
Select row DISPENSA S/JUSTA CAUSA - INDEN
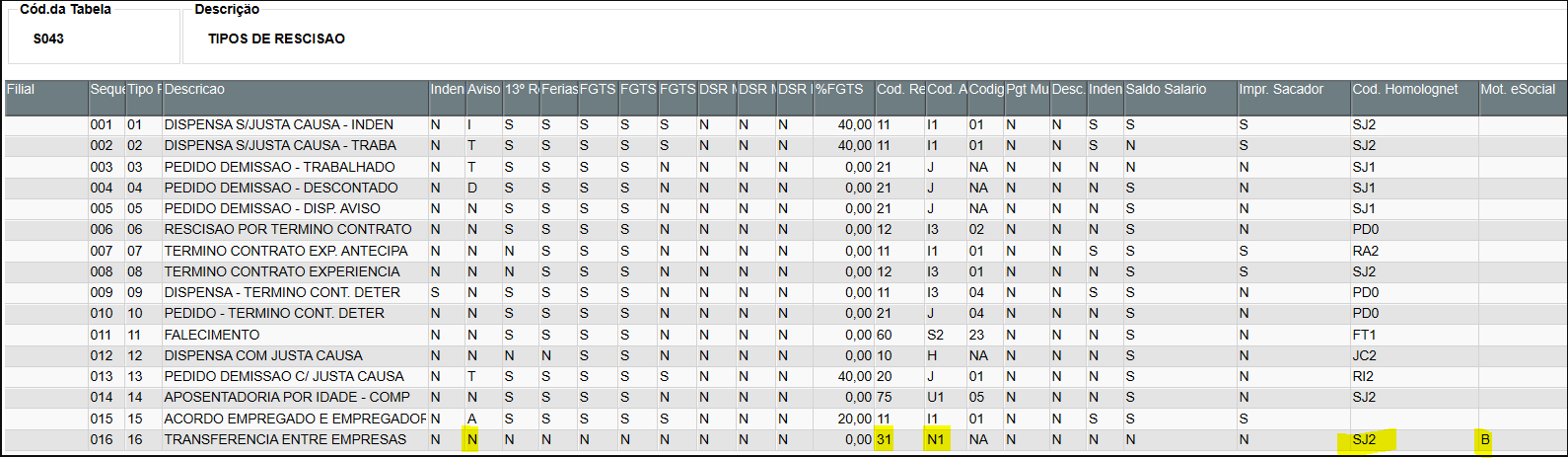pyautogui.click(x=278, y=125)
